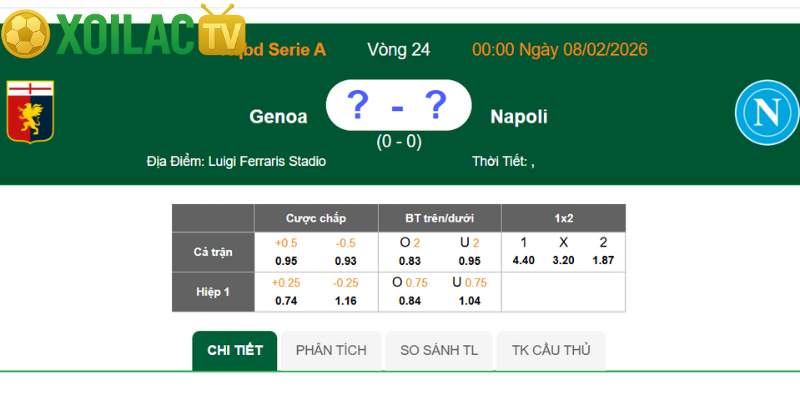Click the XoilacTV soccer ball logo
The width and height of the screenshot is (800, 400).
tap(26, 35)
